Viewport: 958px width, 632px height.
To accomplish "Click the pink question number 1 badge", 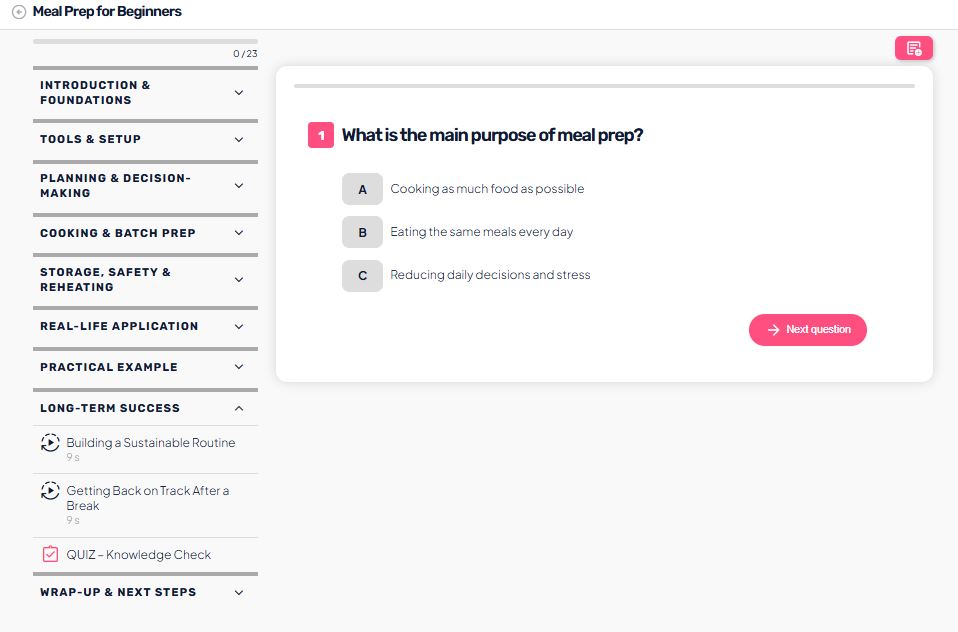I will (320, 135).
